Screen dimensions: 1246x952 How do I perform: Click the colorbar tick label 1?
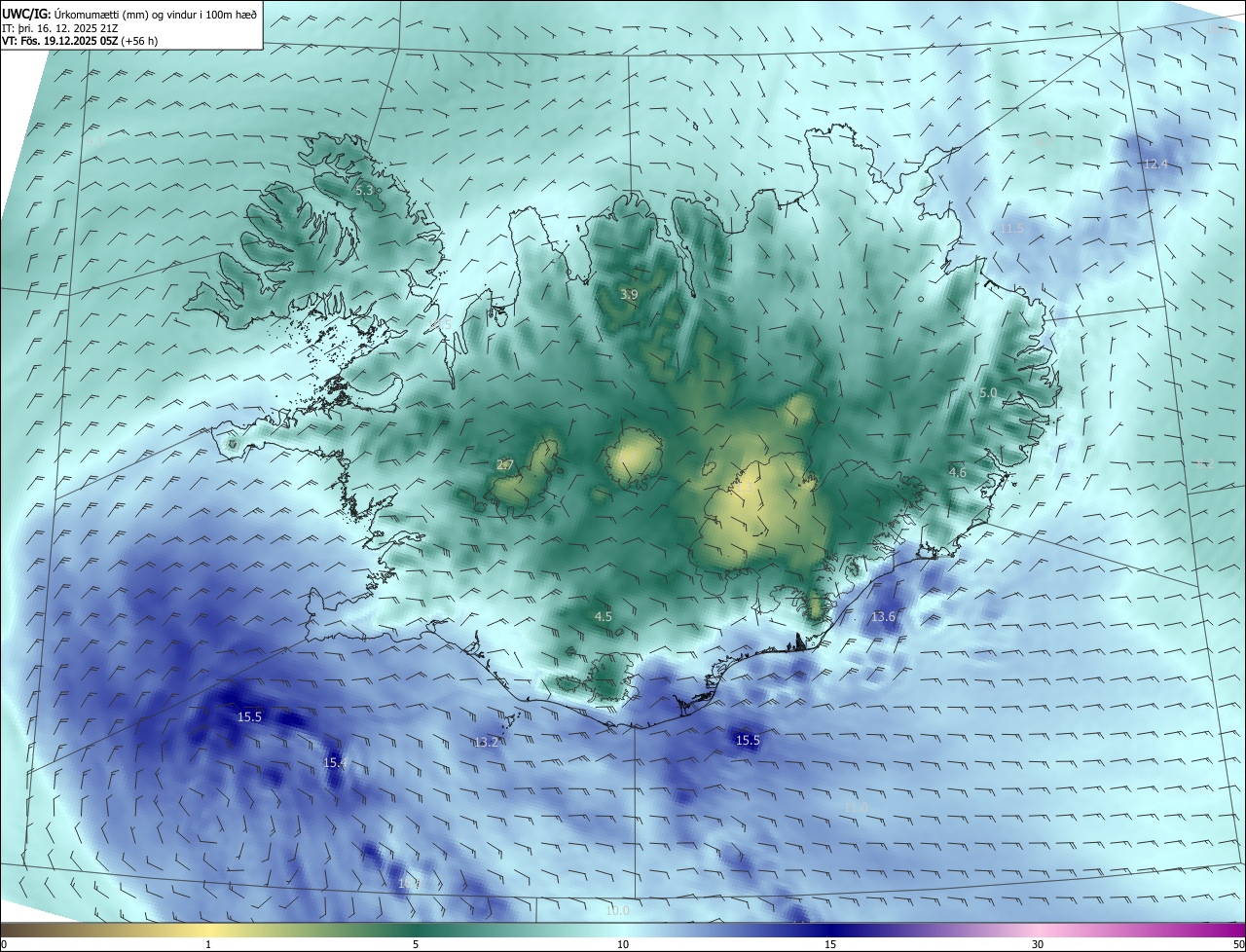(x=208, y=944)
